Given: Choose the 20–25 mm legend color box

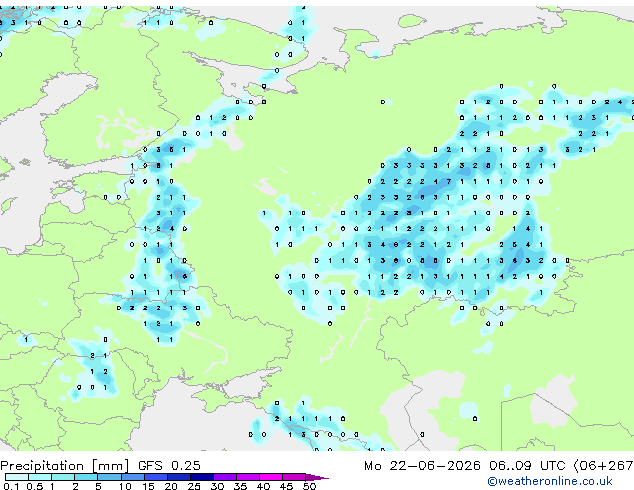Looking at the screenshot, I should 179,477.
